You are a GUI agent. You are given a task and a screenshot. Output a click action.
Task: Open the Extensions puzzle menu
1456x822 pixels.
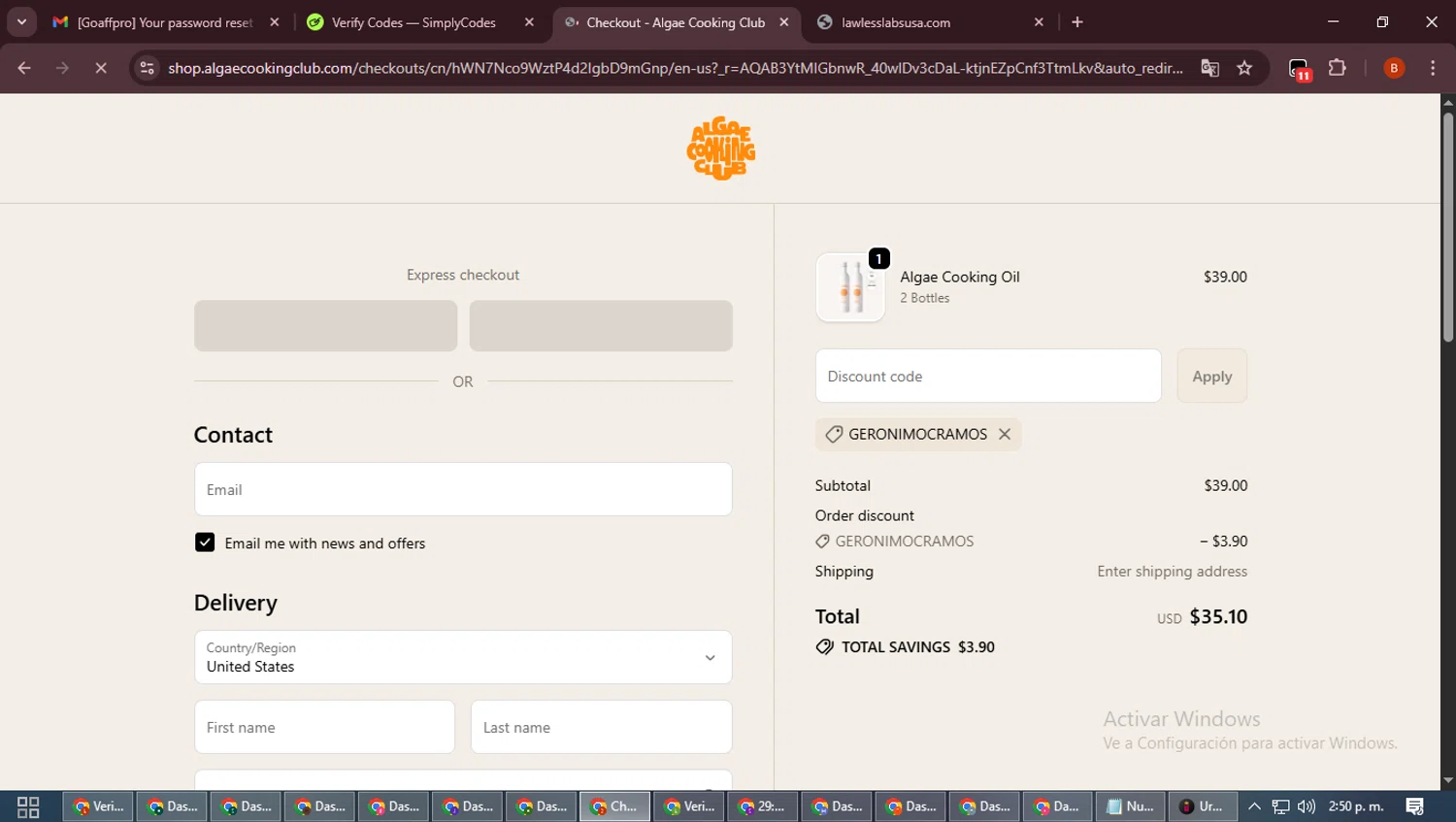click(x=1338, y=68)
